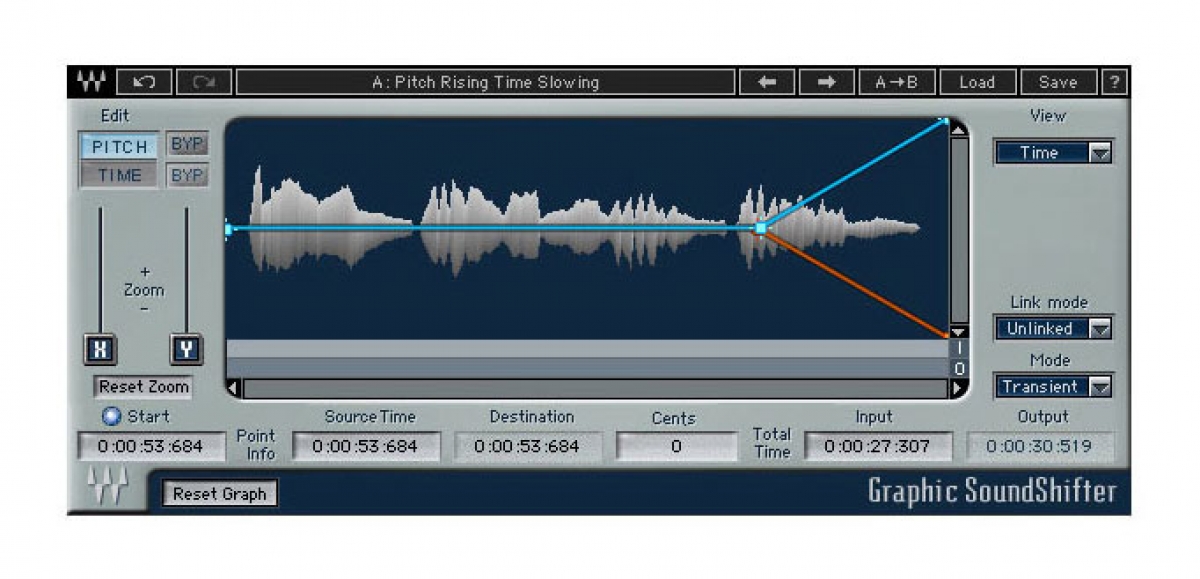Click the vertical scroll down arrow
The image size is (1200, 579).
pyautogui.click(x=958, y=331)
